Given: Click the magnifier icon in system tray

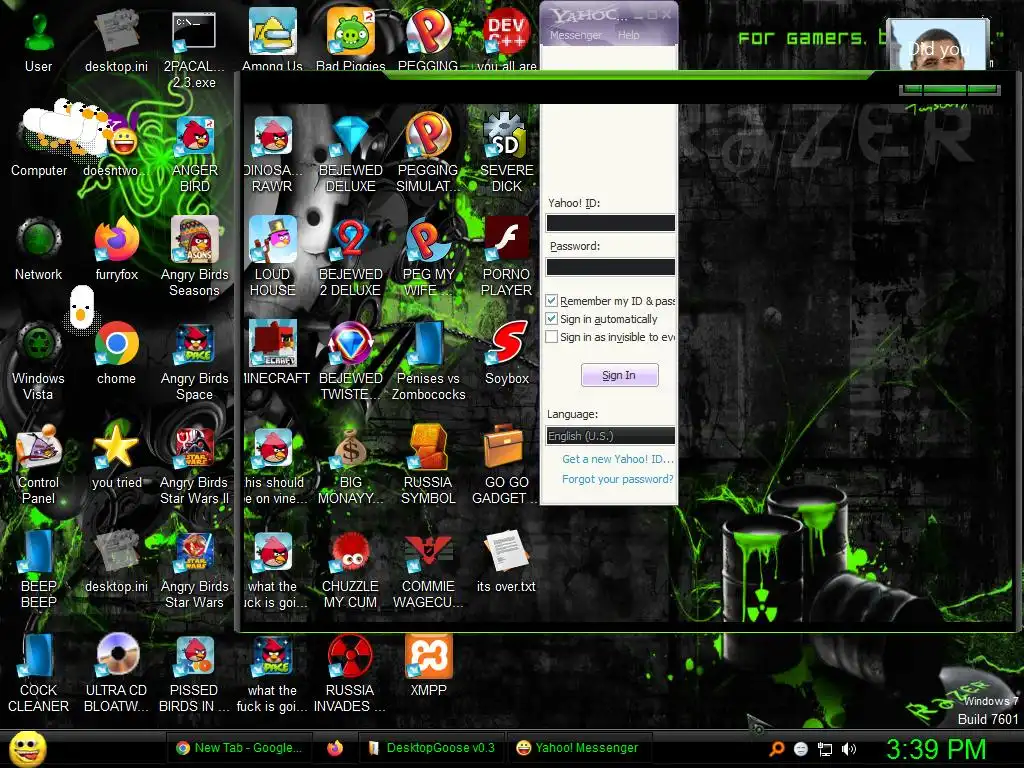Looking at the screenshot, I should [776, 749].
